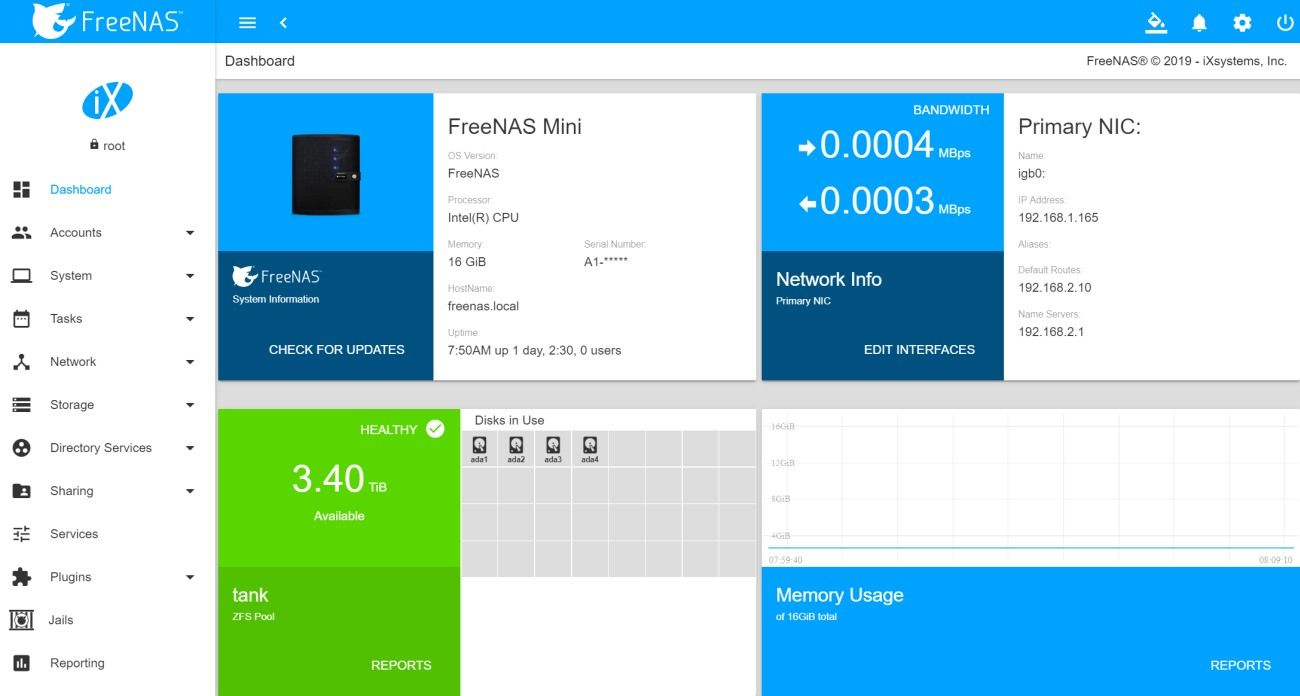Open the settings gear icon
This screenshot has height=696, width=1300.
1242,22
